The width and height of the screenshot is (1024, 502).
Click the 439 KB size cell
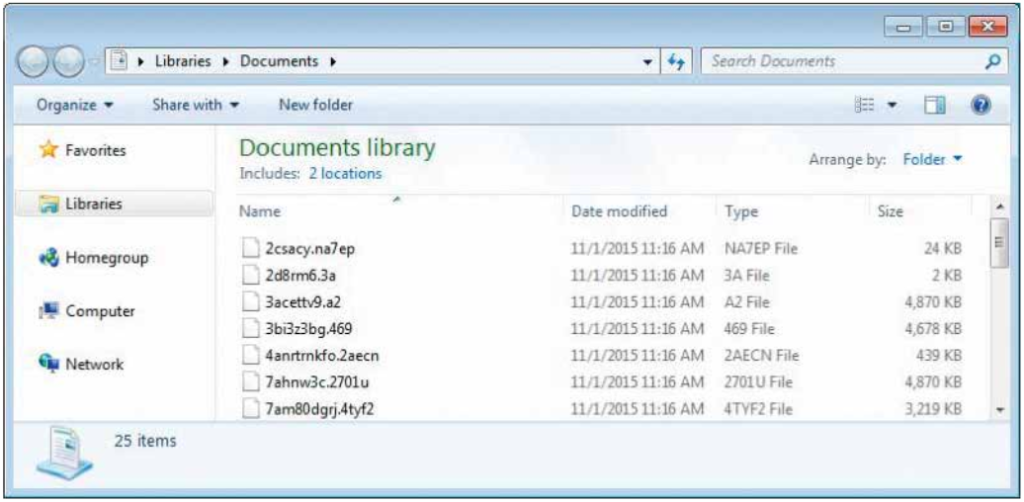click(x=941, y=356)
